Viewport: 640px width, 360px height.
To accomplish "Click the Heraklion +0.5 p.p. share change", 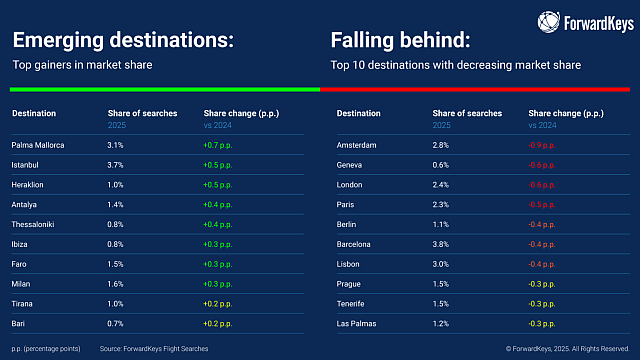I will [x=218, y=185].
